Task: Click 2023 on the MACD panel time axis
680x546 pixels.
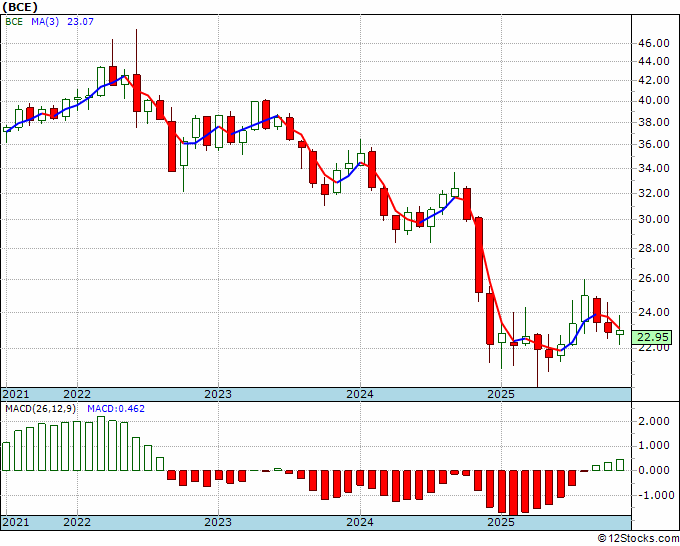Action: 218,522
